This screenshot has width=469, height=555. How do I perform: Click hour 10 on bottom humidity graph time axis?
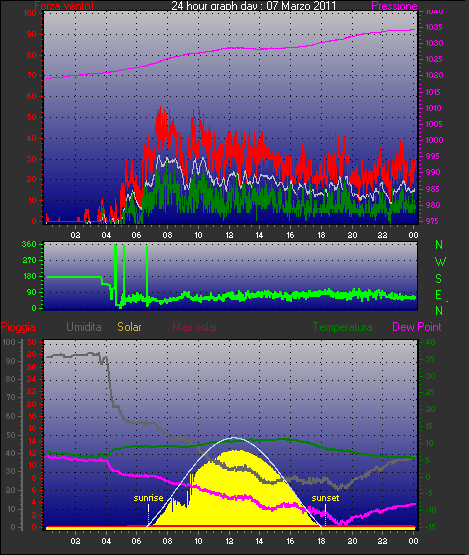(198, 541)
